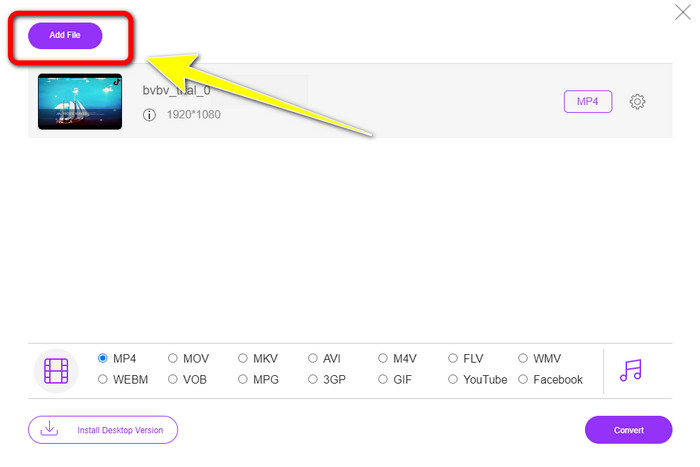Click download icon in Install Desktop Version
The width and height of the screenshot is (700, 467).
click(x=49, y=429)
